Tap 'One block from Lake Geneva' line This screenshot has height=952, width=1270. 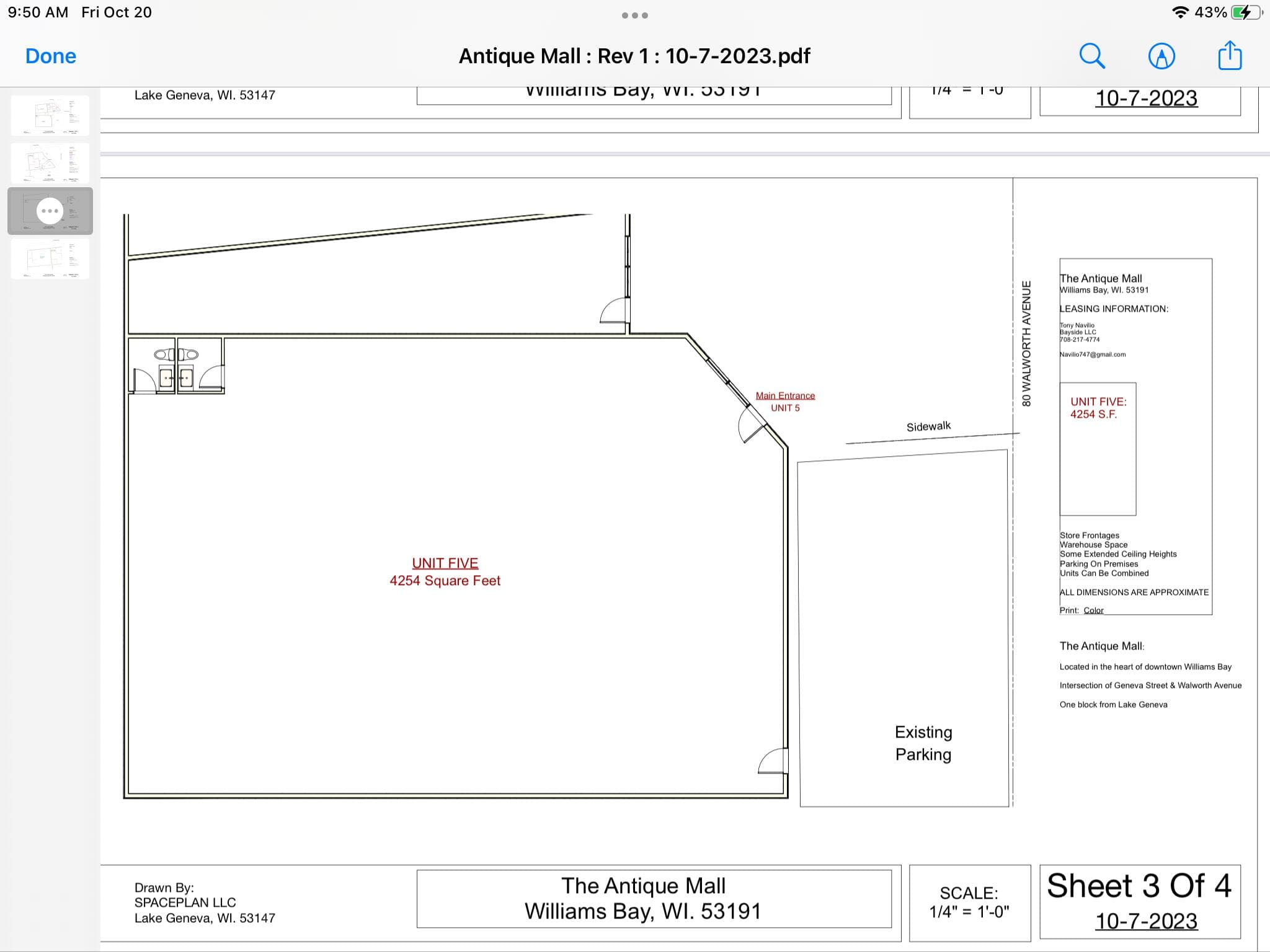pos(1113,705)
